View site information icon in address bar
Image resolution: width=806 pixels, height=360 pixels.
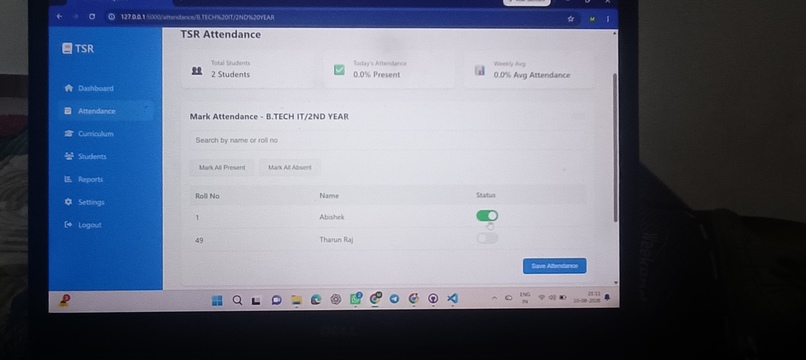111,17
